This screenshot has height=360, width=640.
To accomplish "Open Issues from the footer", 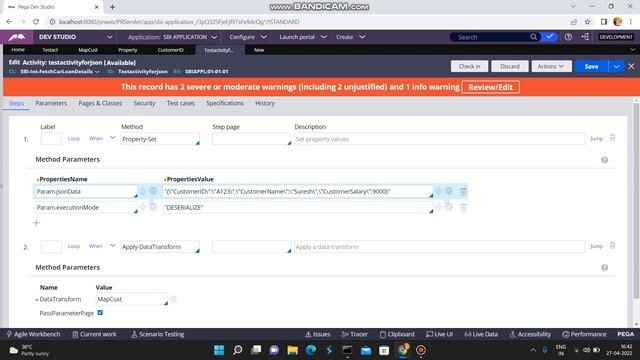I will coord(318,334).
